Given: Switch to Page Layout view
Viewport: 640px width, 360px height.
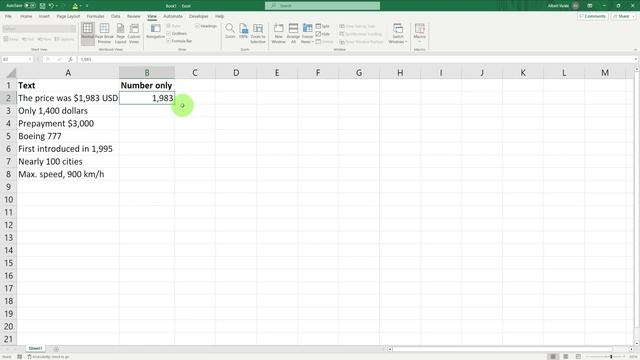Looking at the screenshot, I should (x=120, y=33).
